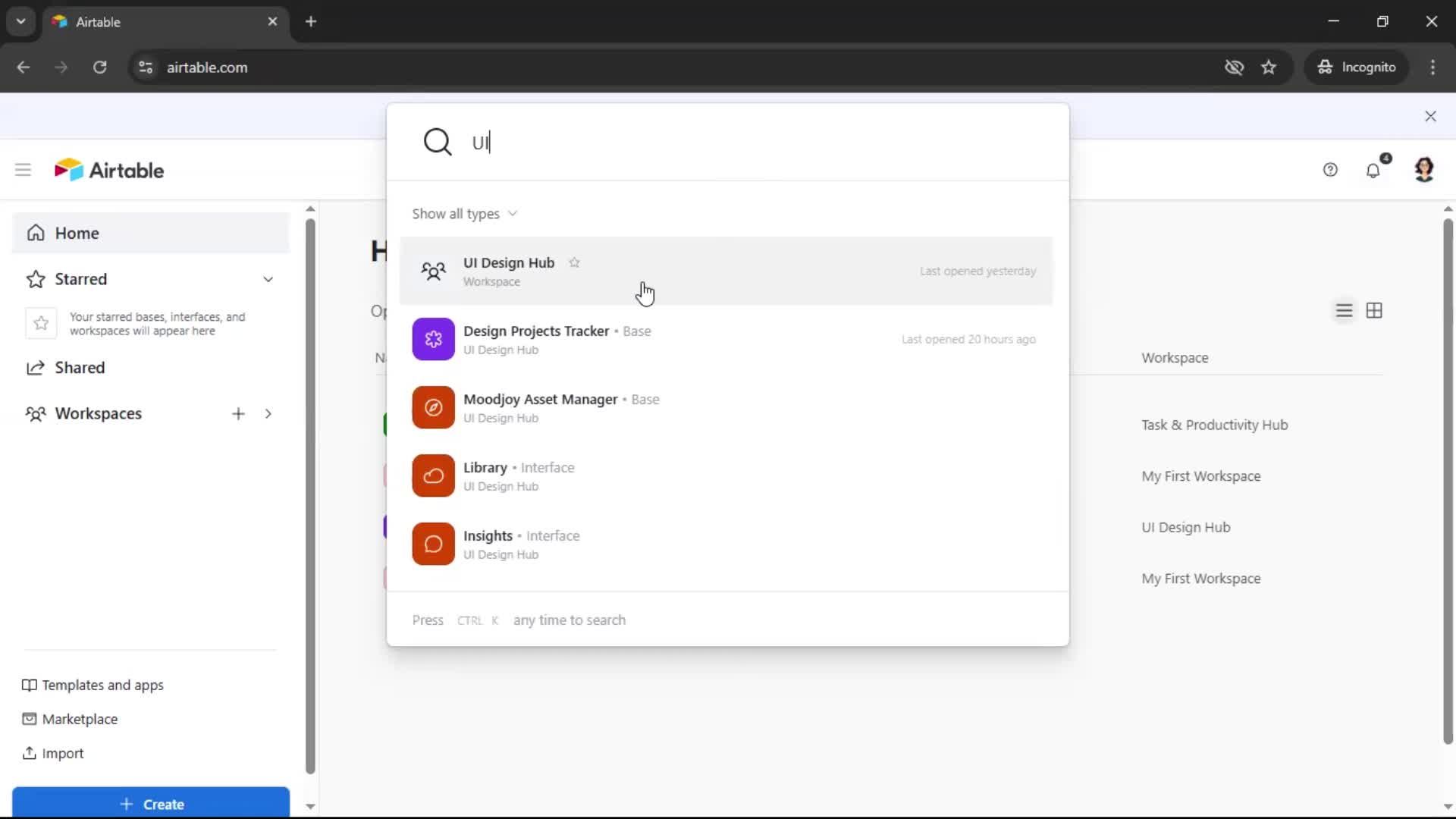Click the empty star placeholder box
1456x819 pixels.
pos(41,324)
